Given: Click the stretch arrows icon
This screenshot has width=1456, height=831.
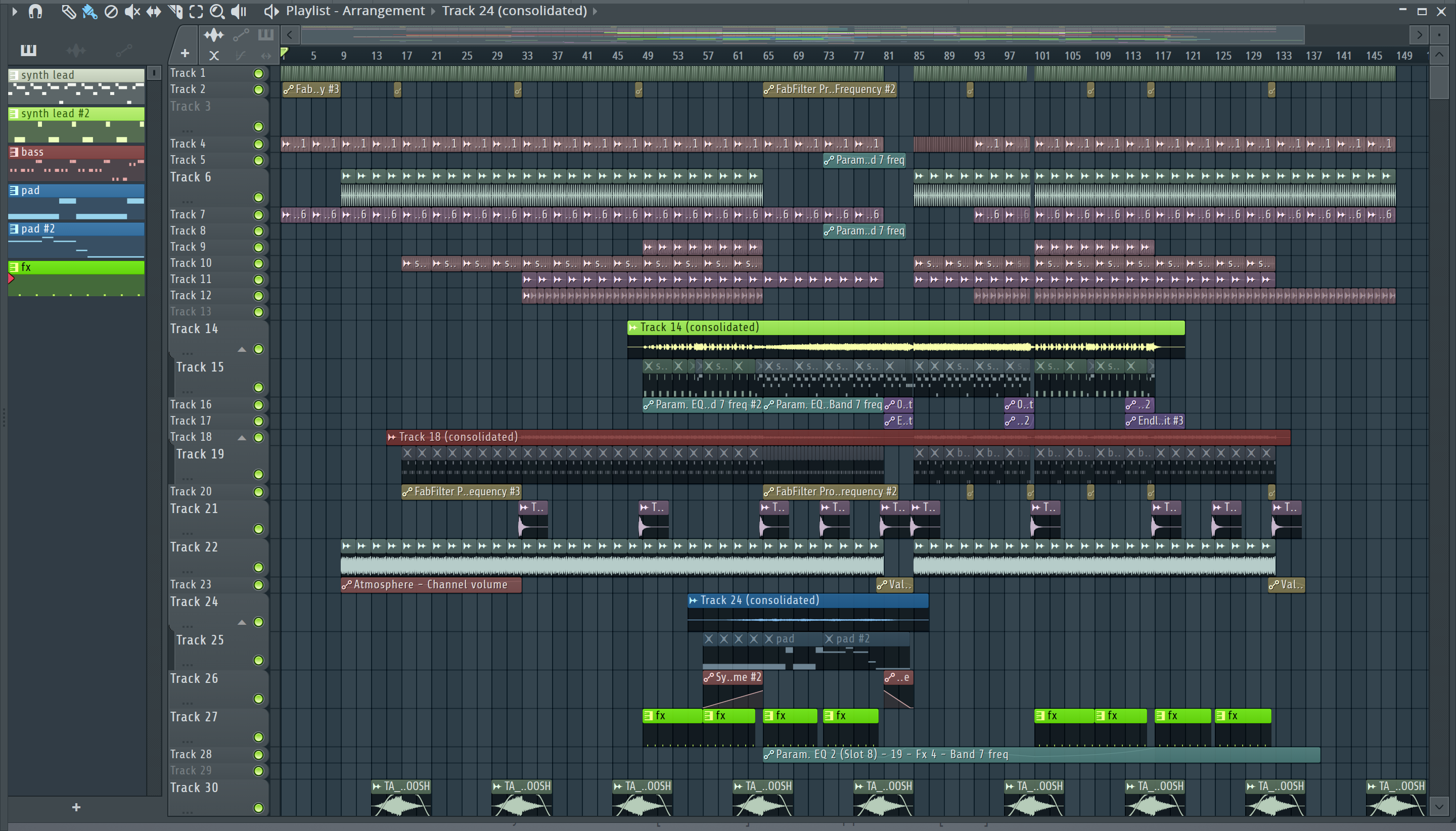Looking at the screenshot, I should point(265,56).
